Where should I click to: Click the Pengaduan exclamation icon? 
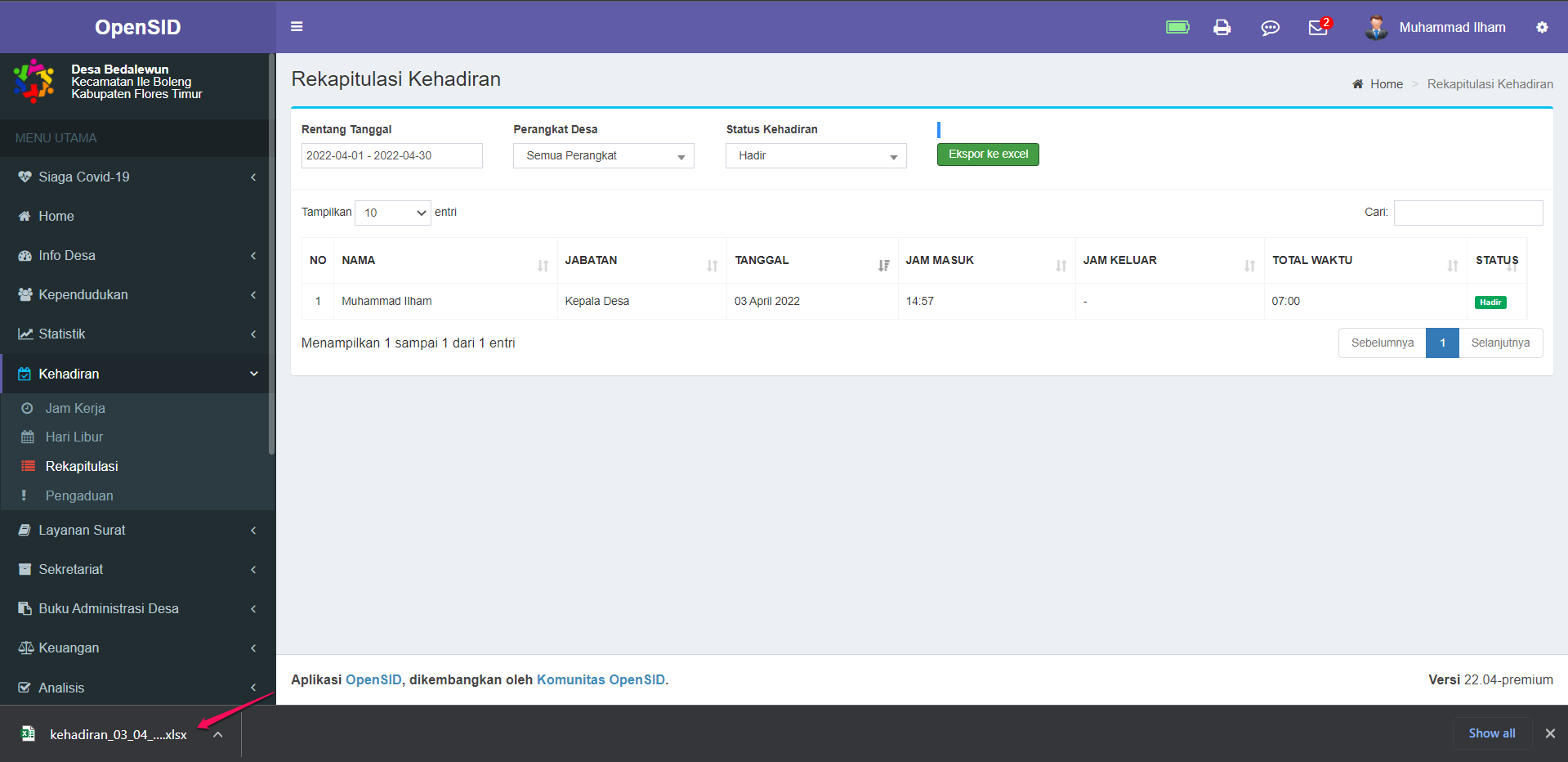24,495
